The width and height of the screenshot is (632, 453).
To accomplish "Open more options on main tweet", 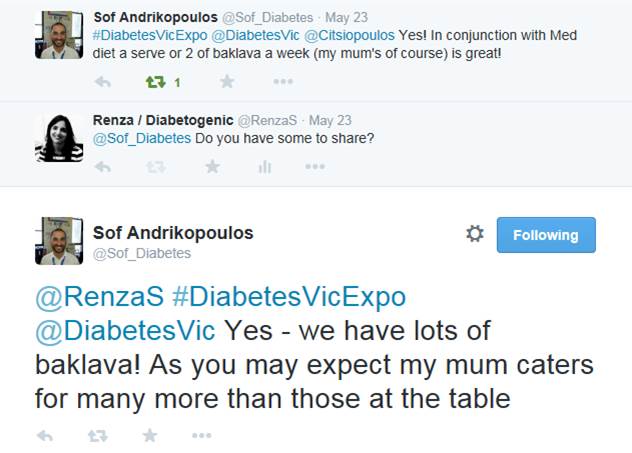I will tap(202, 435).
